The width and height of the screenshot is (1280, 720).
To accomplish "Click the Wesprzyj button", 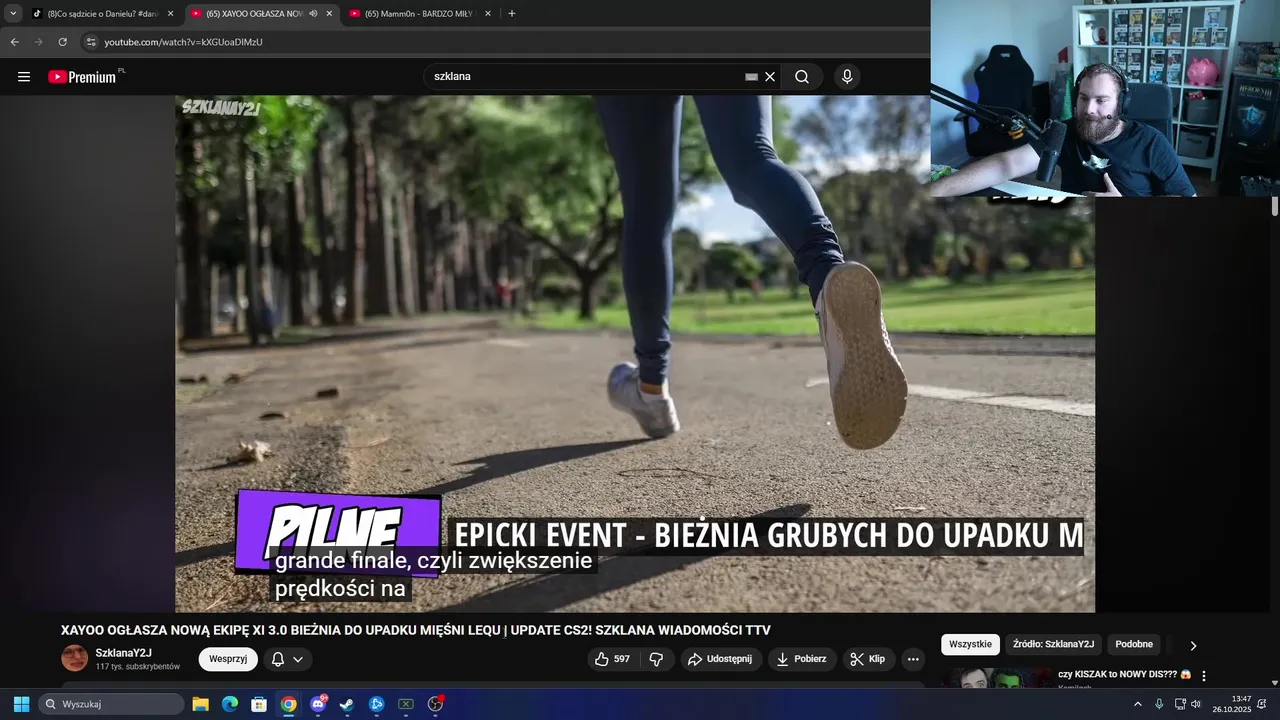I will point(228,659).
